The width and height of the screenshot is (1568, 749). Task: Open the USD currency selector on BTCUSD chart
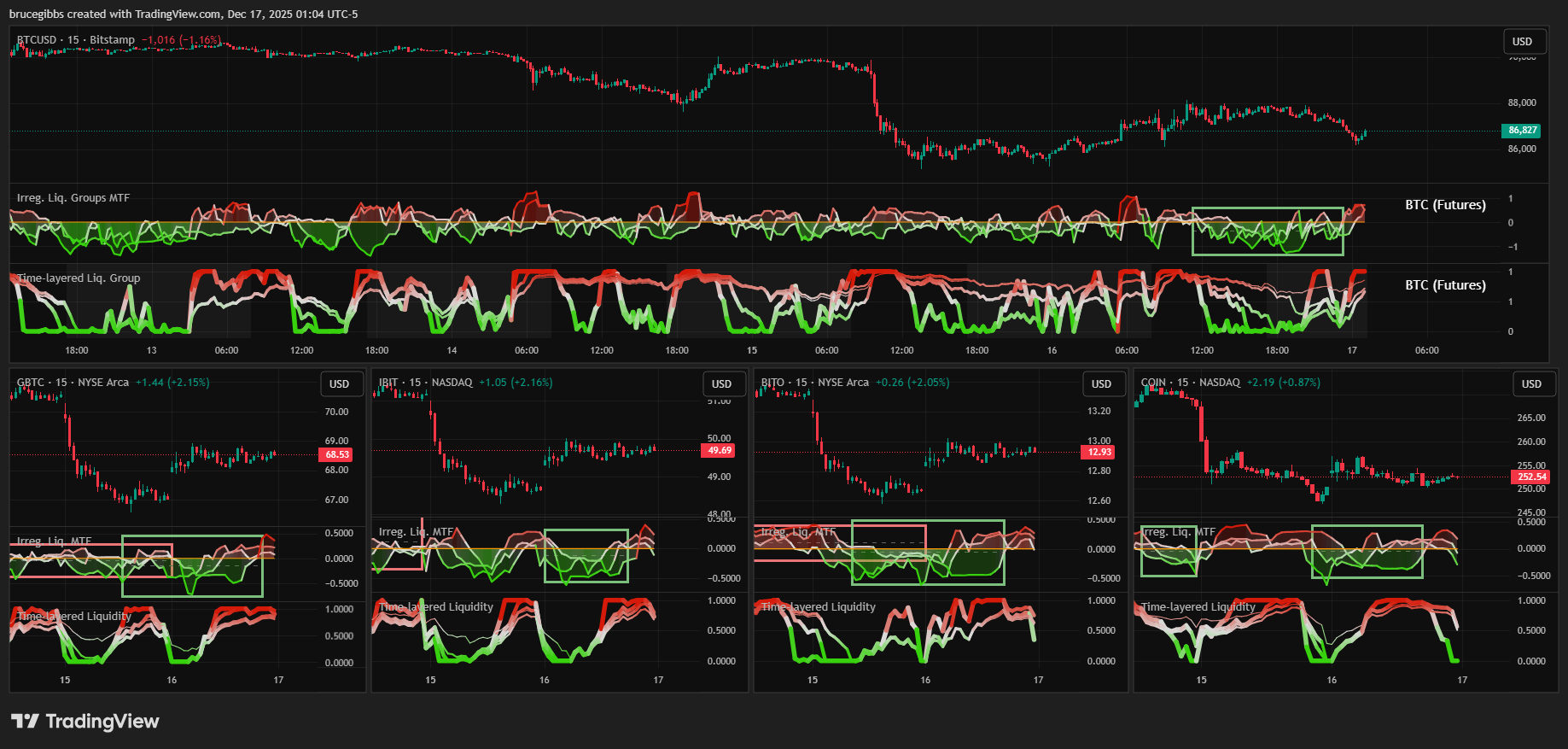(1523, 41)
